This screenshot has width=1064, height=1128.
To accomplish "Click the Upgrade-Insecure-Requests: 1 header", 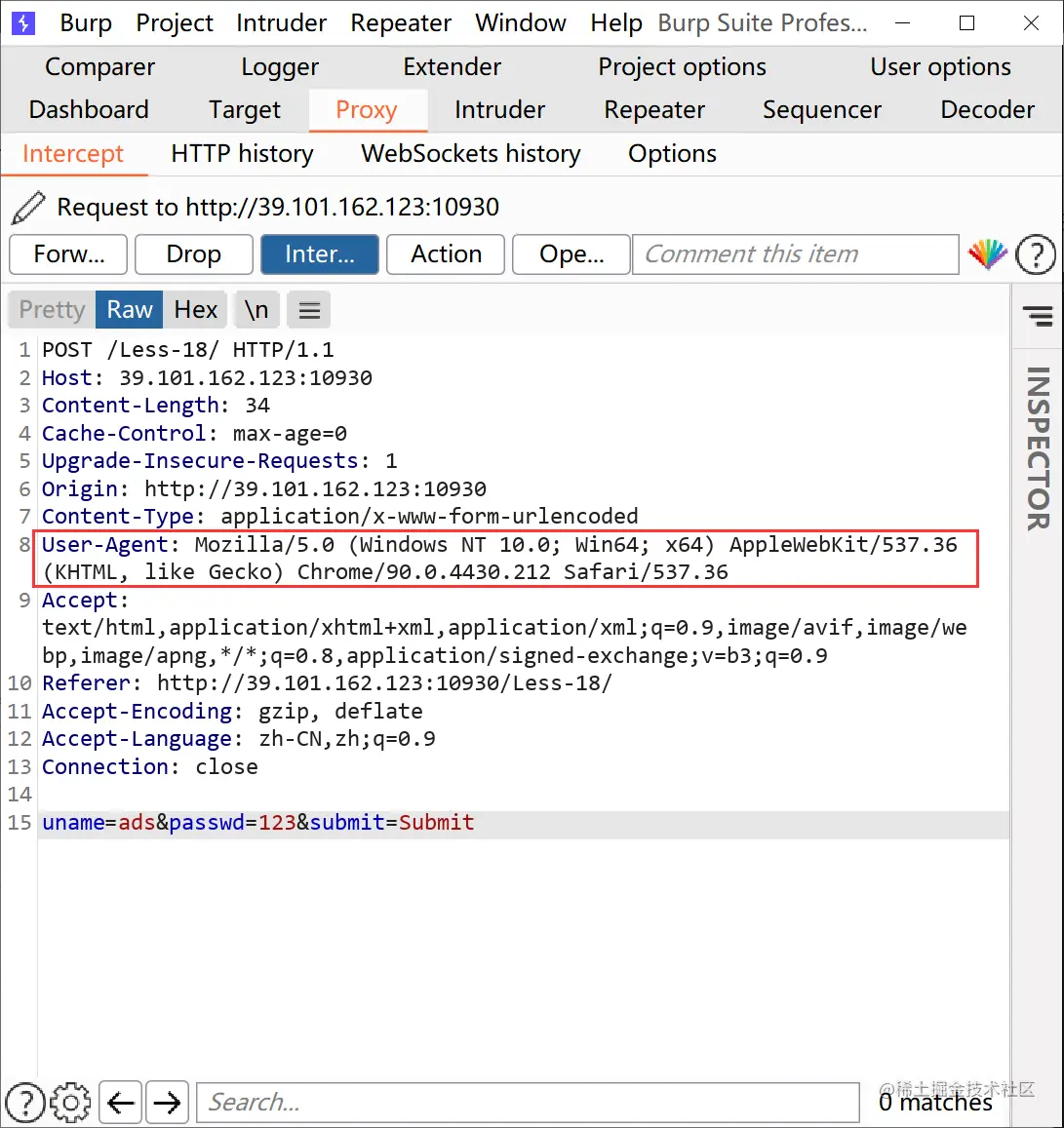I will pyautogui.click(x=219, y=461).
